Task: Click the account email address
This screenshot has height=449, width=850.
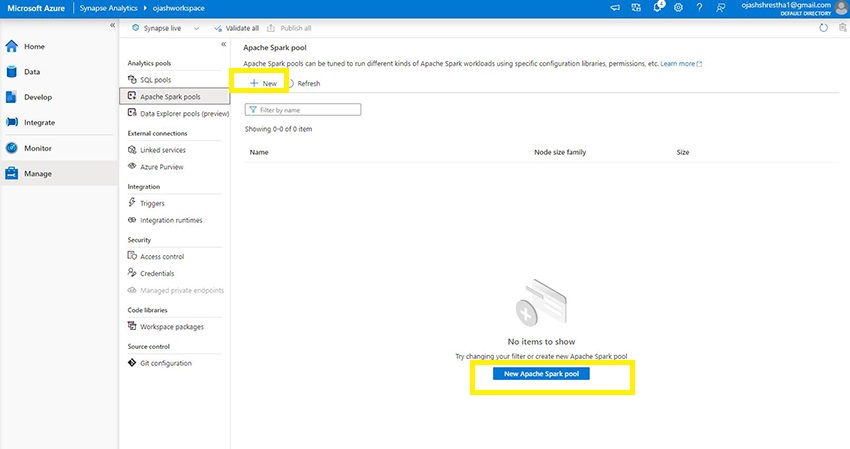Action: tap(786, 5)
